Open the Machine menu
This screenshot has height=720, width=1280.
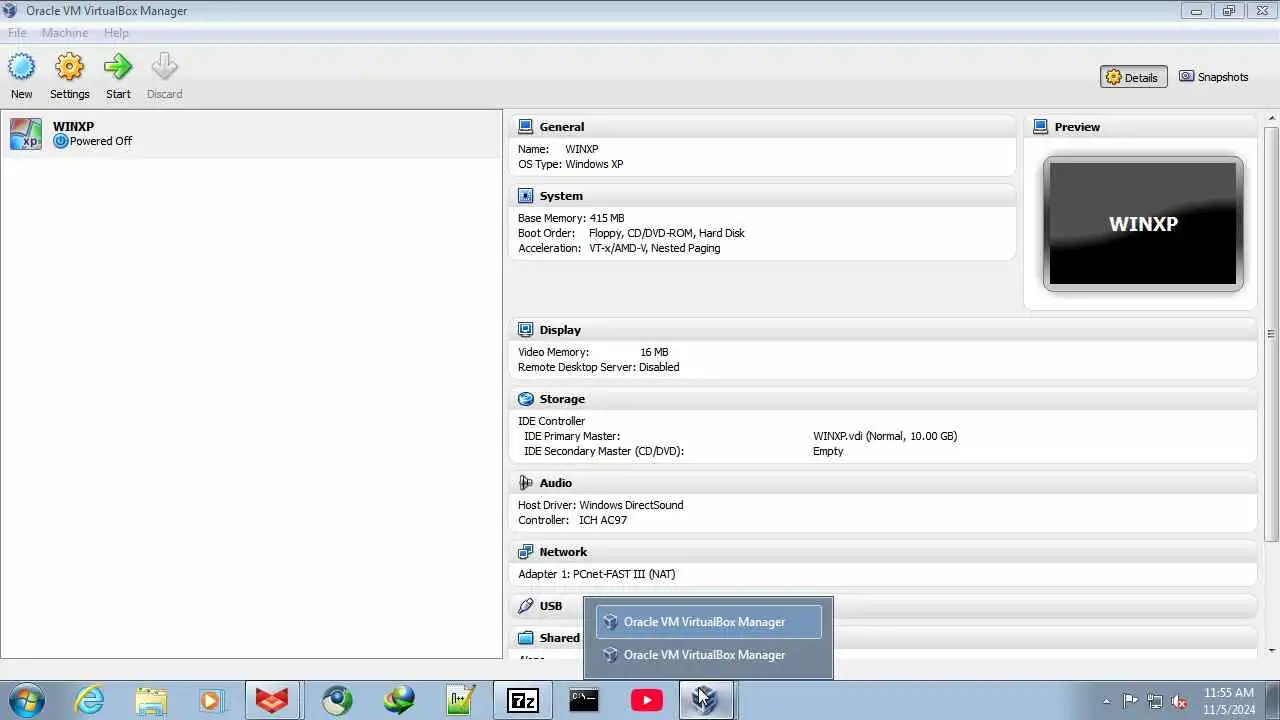65,33
